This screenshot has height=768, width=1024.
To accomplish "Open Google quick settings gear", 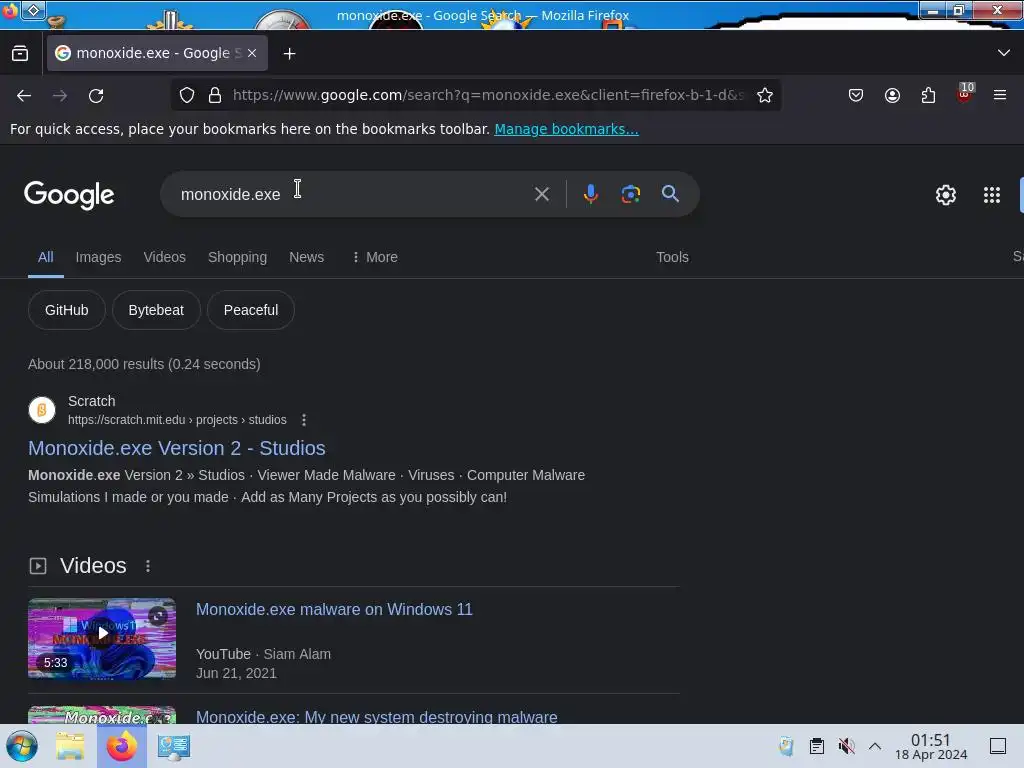I will point(946,195).
